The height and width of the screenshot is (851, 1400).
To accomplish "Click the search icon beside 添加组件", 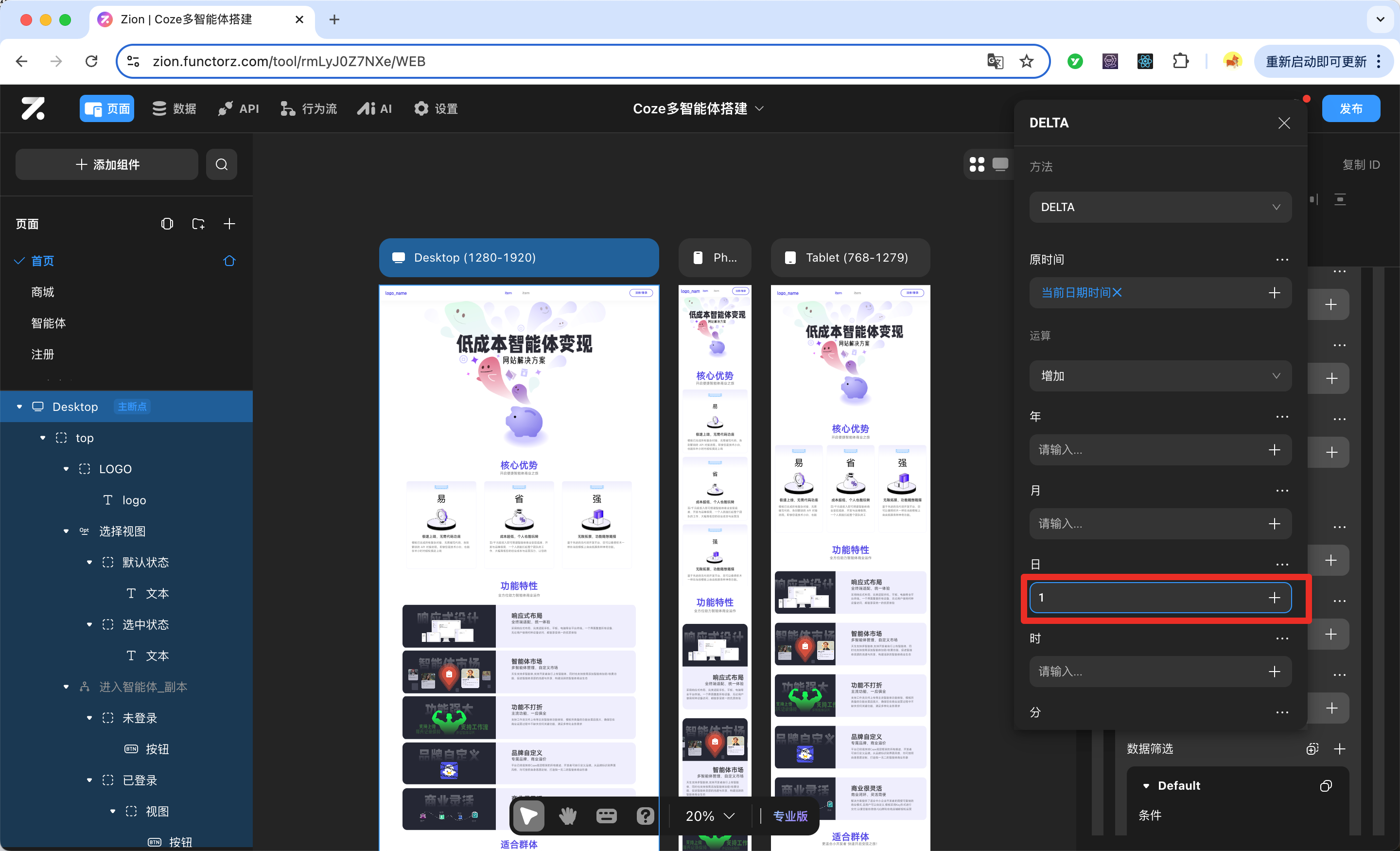I will tap(222, 165).
